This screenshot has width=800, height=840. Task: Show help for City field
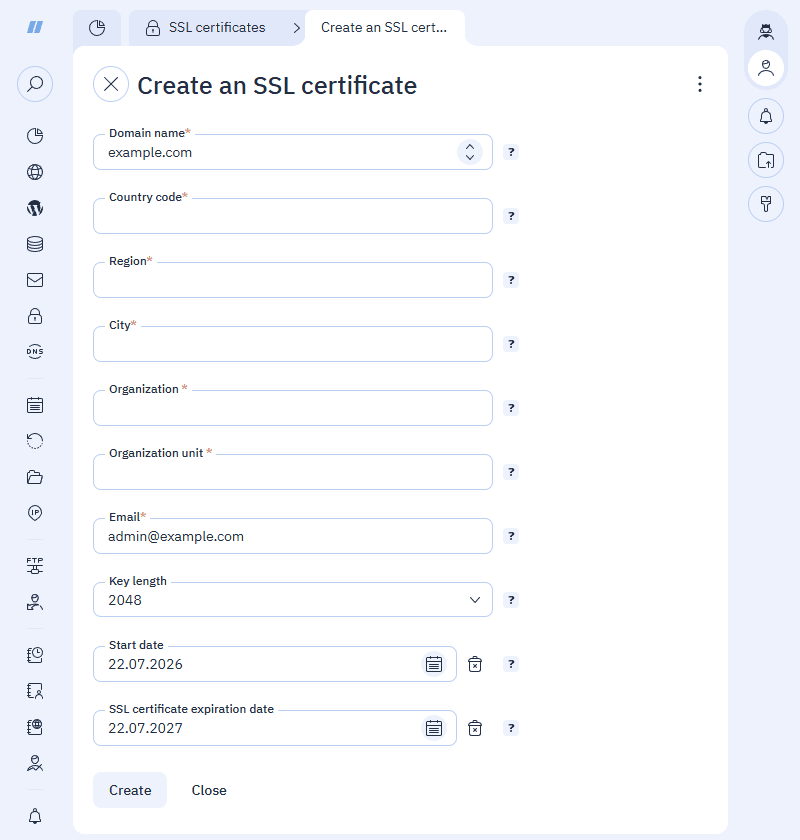511,344
